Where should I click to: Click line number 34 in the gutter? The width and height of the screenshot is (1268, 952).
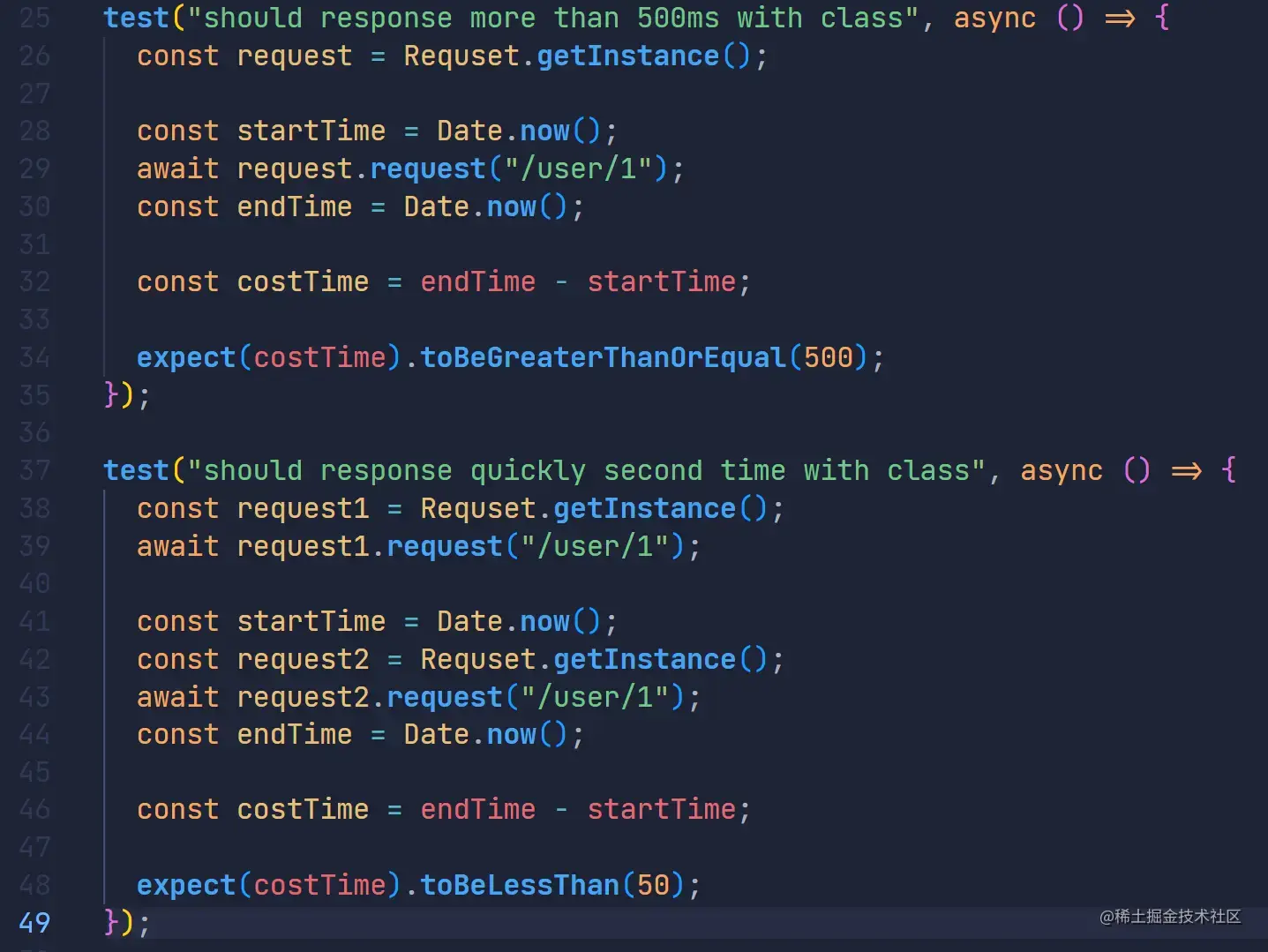pos(34,357)
